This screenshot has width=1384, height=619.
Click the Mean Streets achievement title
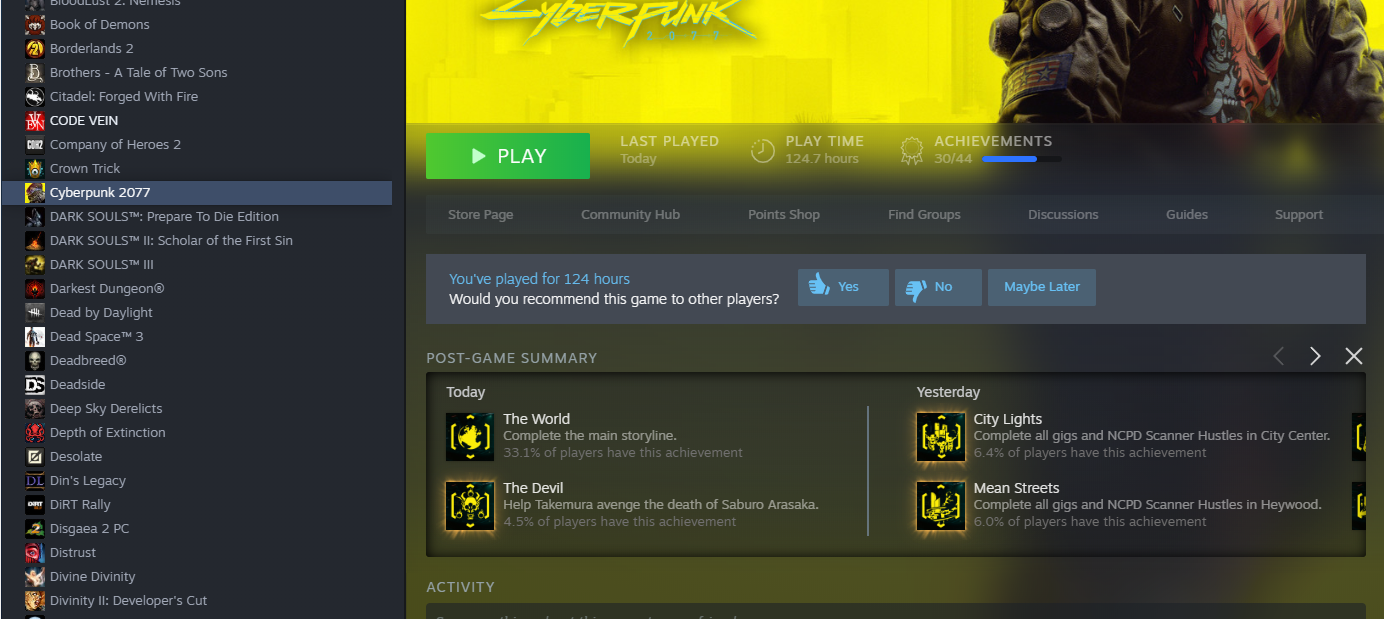click(x=1017, y=488)
